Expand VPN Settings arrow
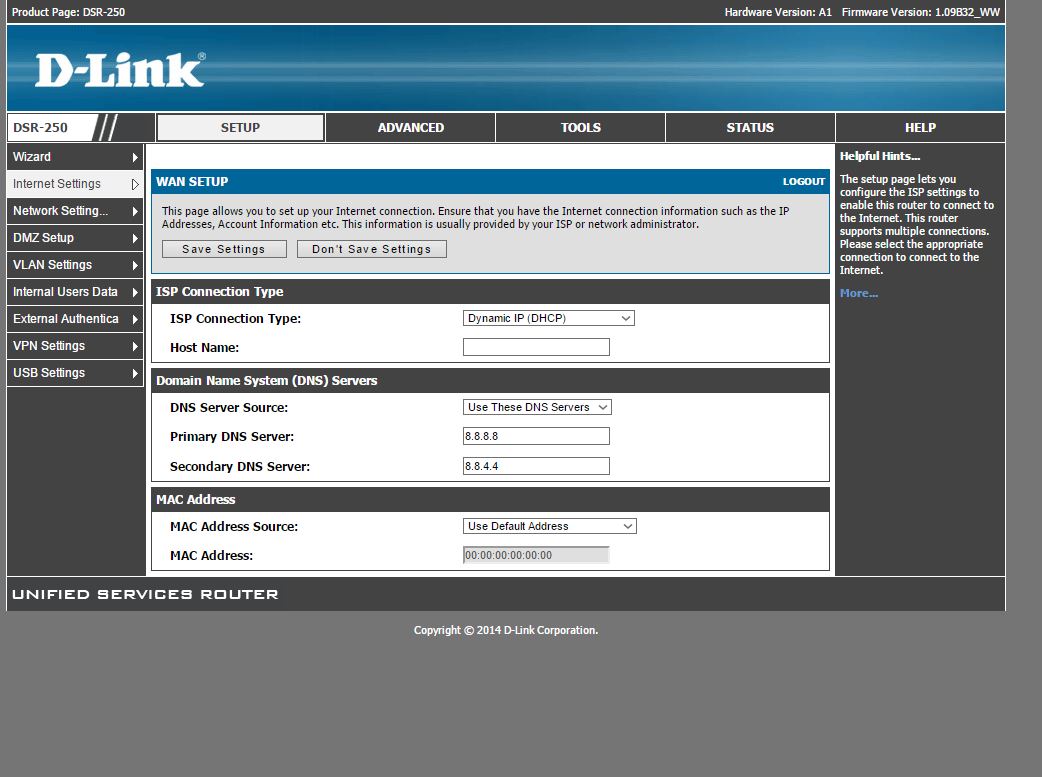The image size is (1042, 777). coord(135,346)
